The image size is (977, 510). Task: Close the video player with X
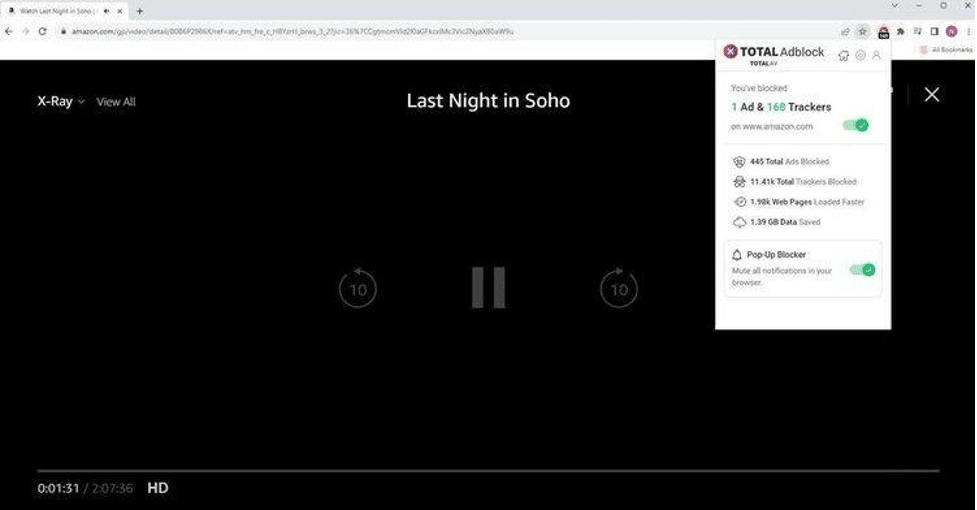pyautogui.click(x=932, y=94)
